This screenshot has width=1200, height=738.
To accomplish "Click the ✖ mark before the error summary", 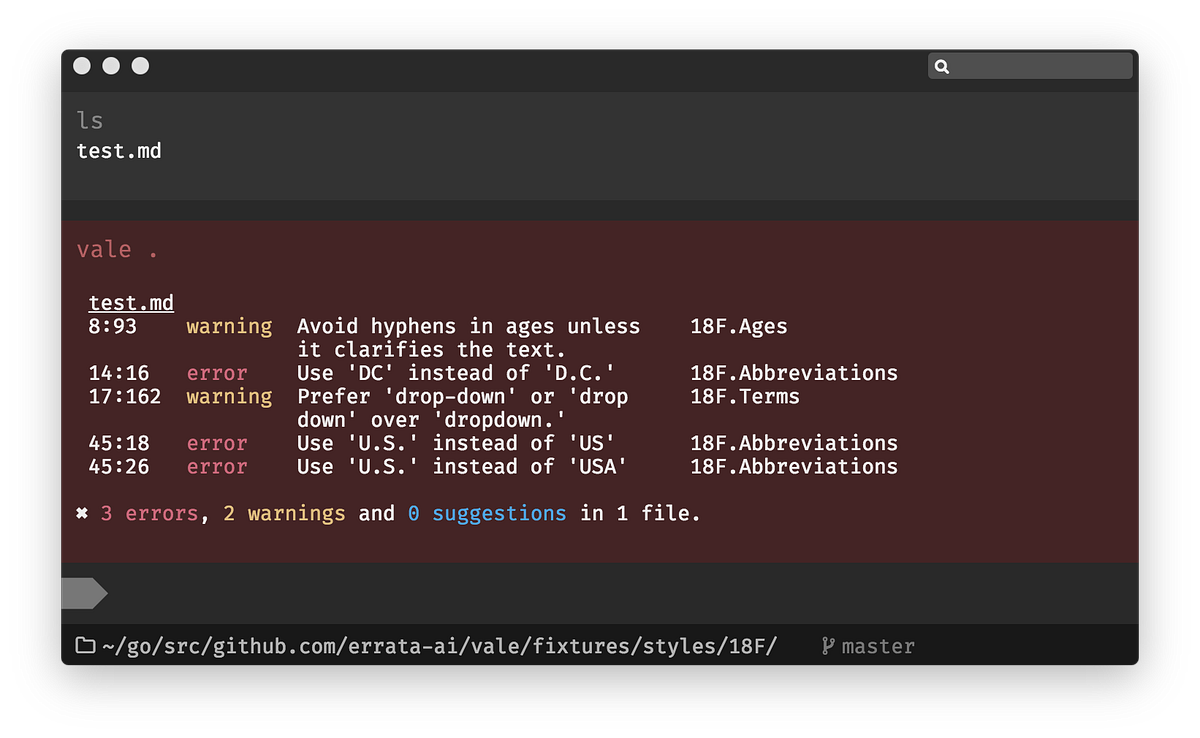I will coord(81,512).
